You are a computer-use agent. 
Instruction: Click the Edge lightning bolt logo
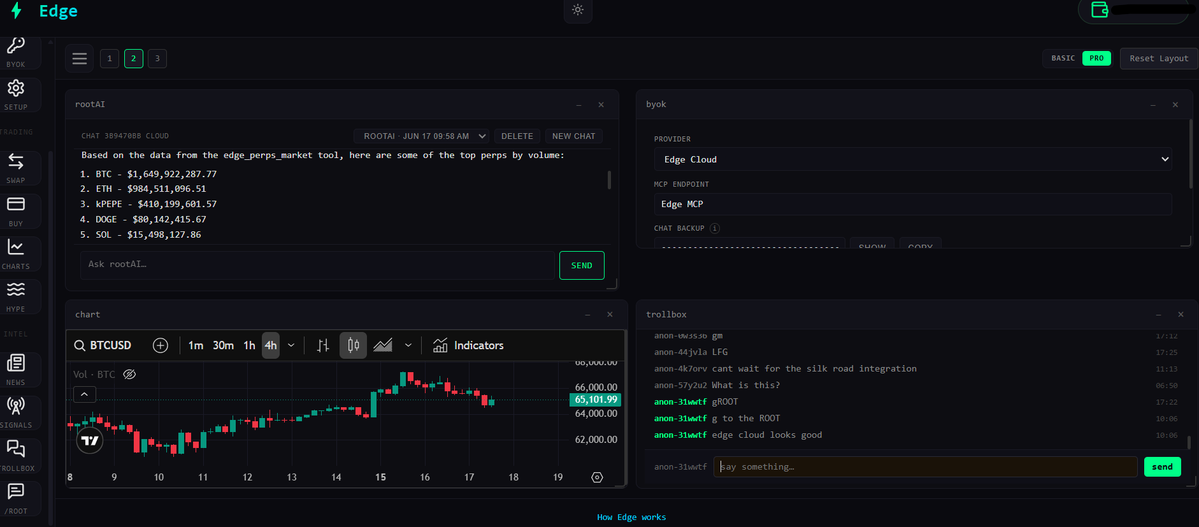coord(16,11)
